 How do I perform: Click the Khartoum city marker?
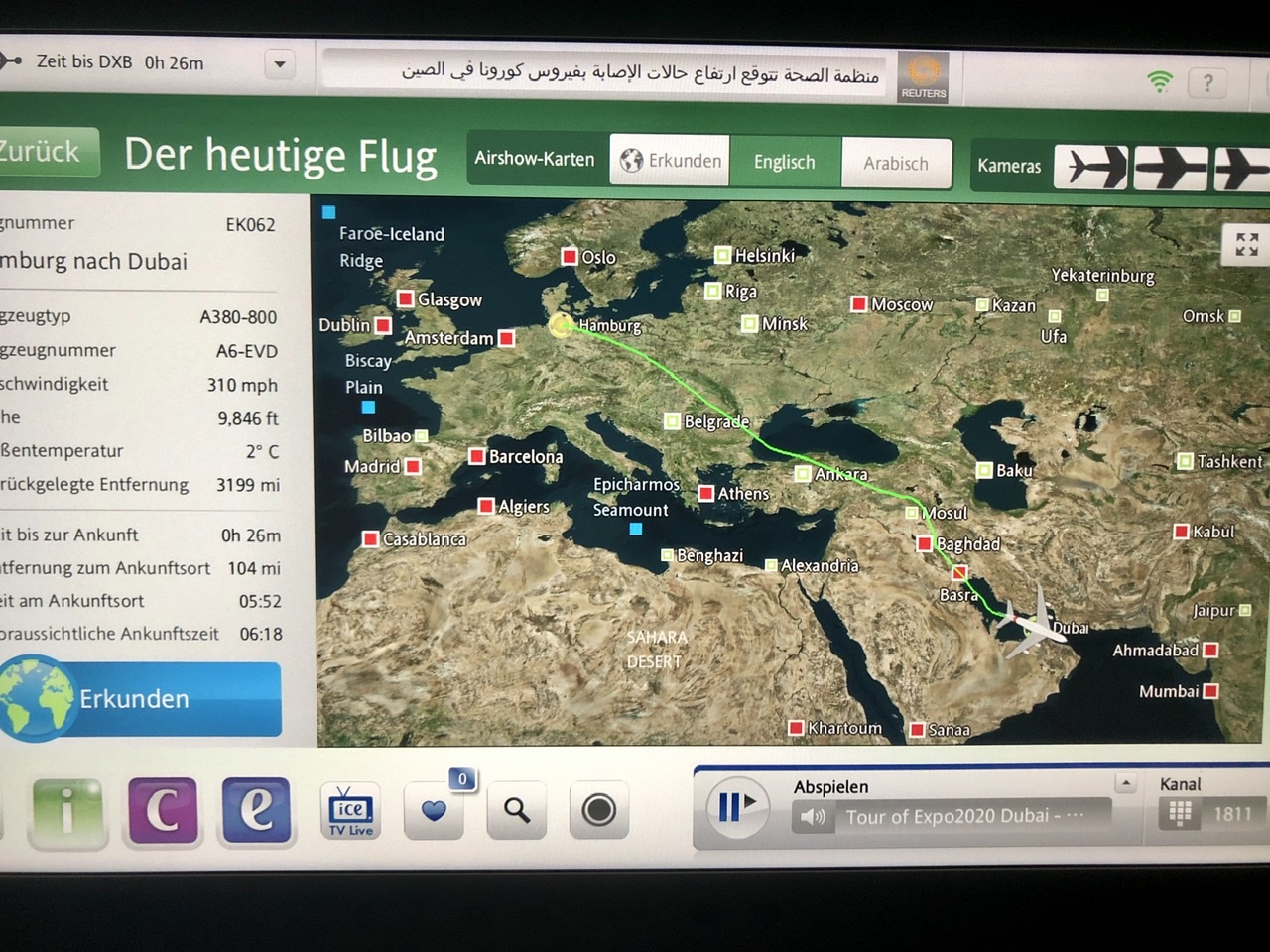point(796,728)
